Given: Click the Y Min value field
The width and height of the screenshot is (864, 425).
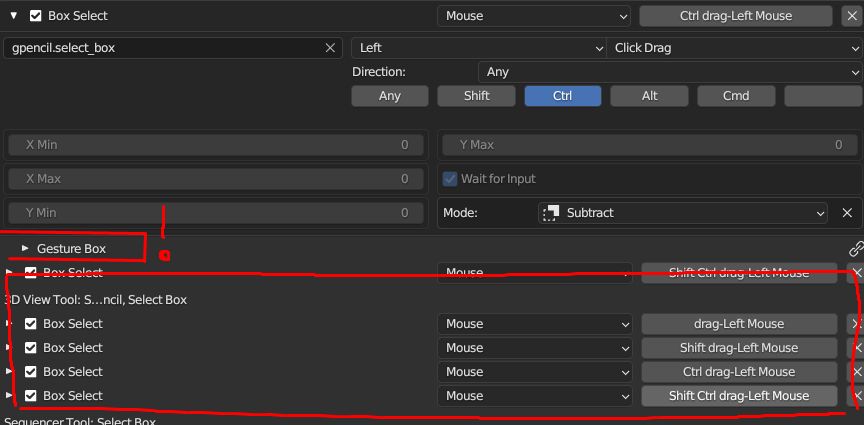Looking at the screenshot, I should tap(216, 213).
